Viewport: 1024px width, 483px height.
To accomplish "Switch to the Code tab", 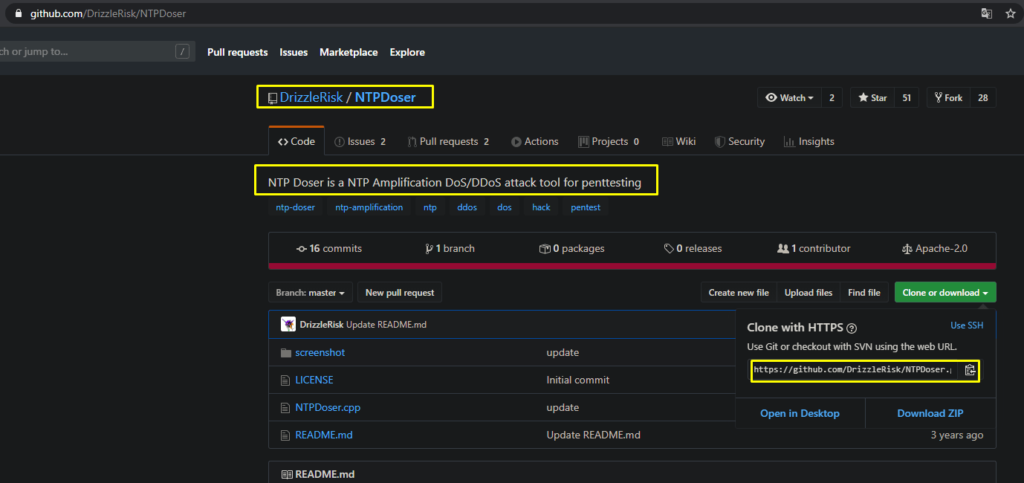I will pos(296,142).
